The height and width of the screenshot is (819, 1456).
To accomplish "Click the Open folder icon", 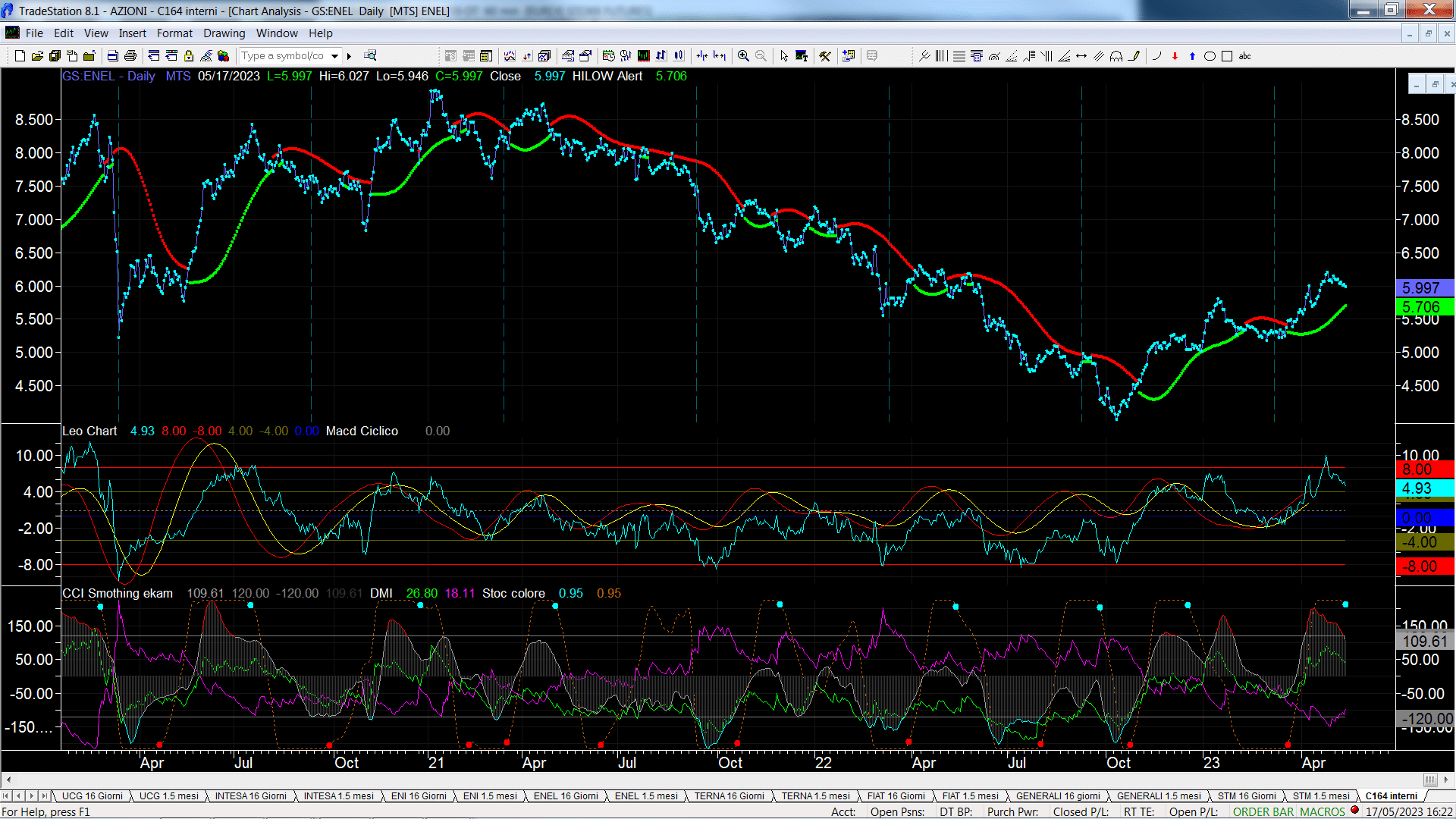I will (x=37, y=55).
